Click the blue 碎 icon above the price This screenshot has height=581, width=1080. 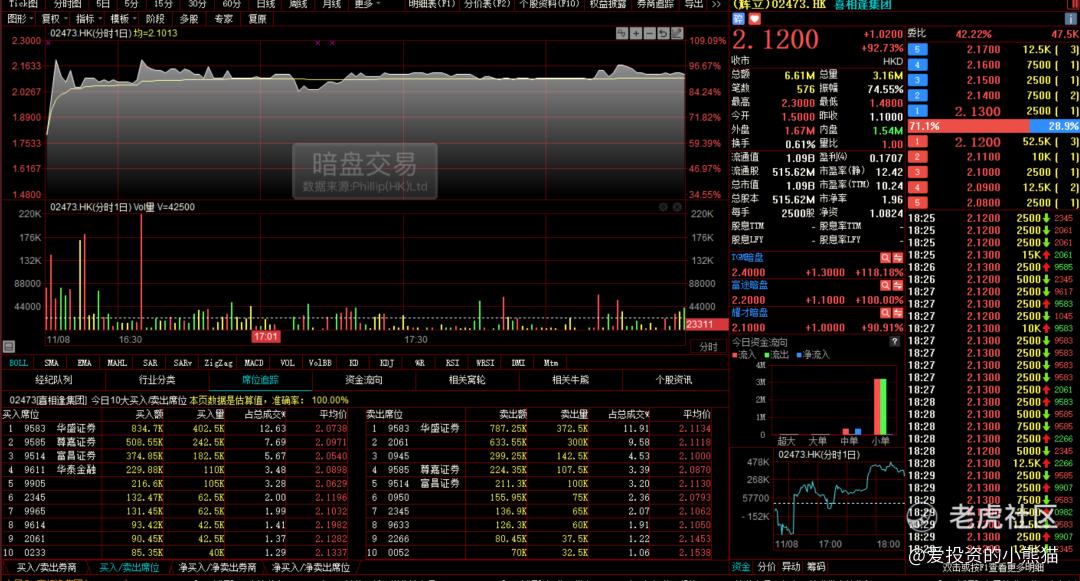(x=738, y=19)
